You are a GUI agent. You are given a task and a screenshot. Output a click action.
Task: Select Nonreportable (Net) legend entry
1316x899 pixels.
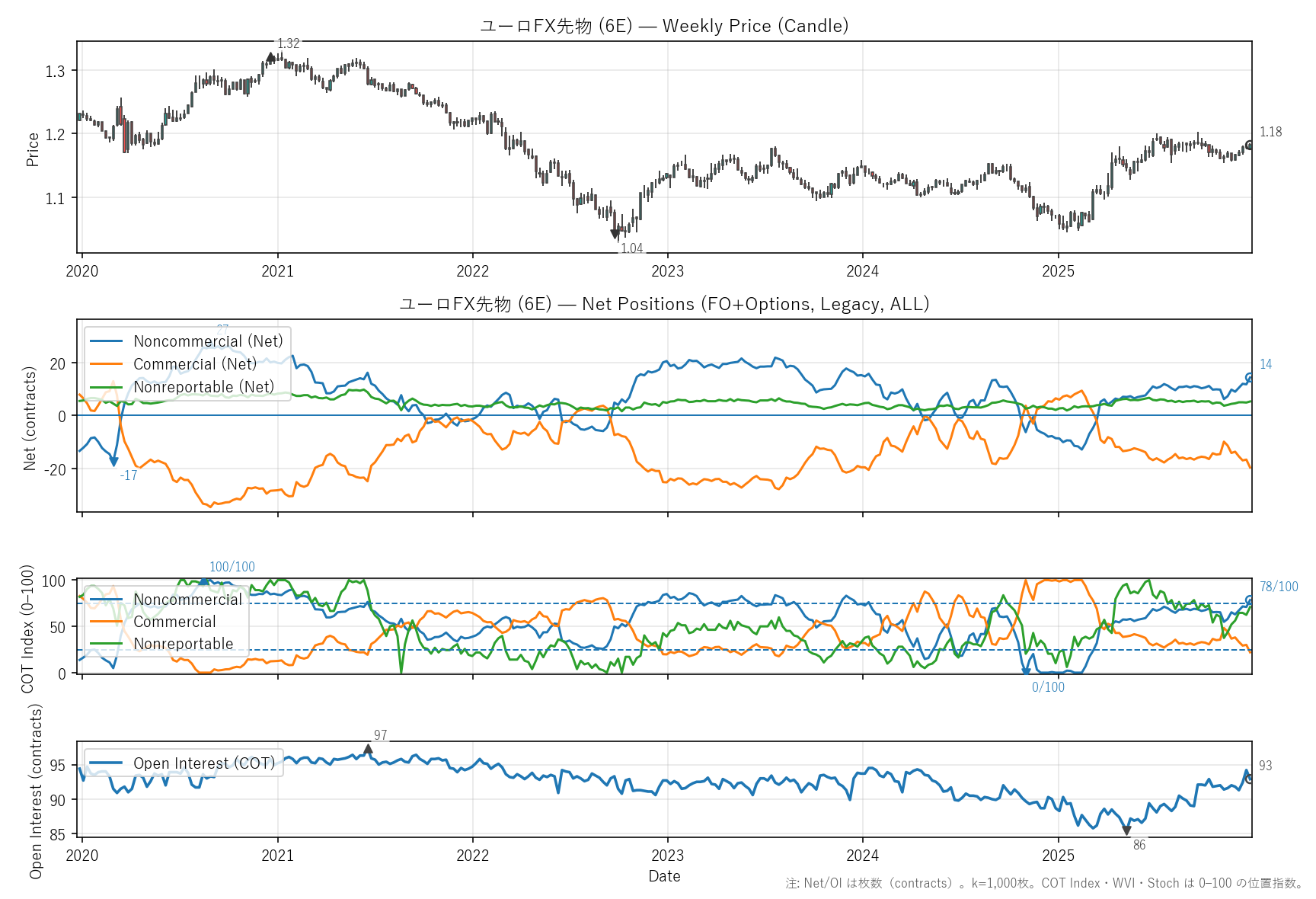coord(203,387)
